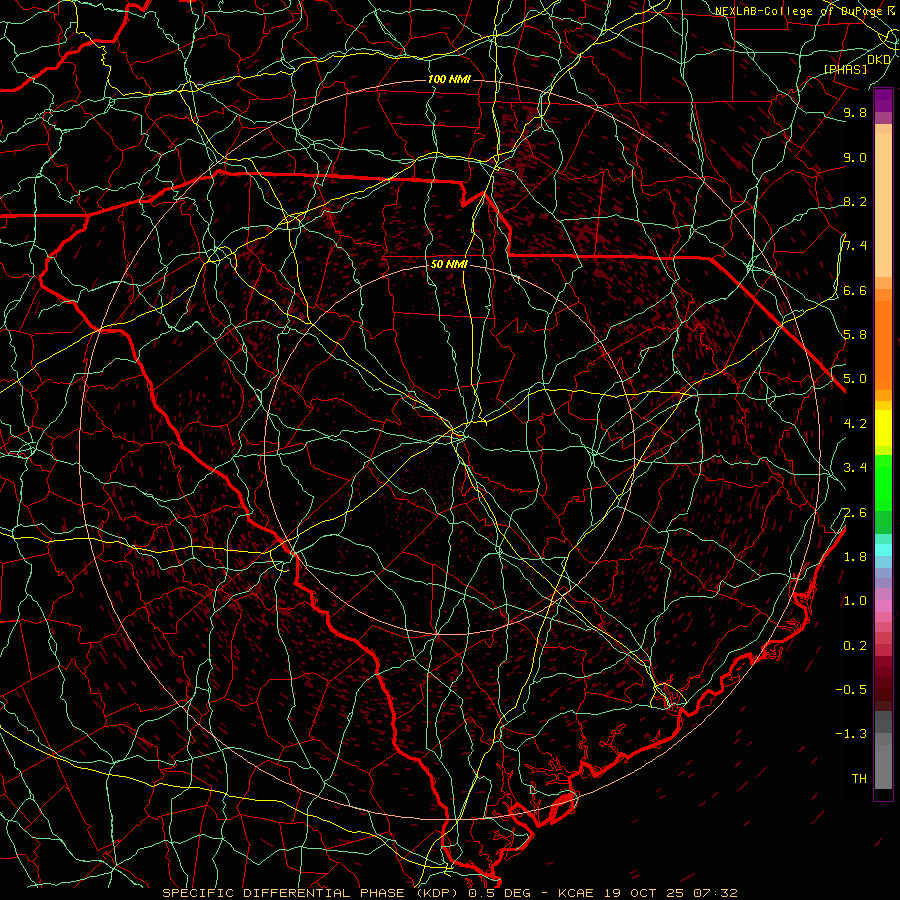Click the 8.2 value on the color scale
Viewport: 900px width, 900px height.
(x=855, y=201)
